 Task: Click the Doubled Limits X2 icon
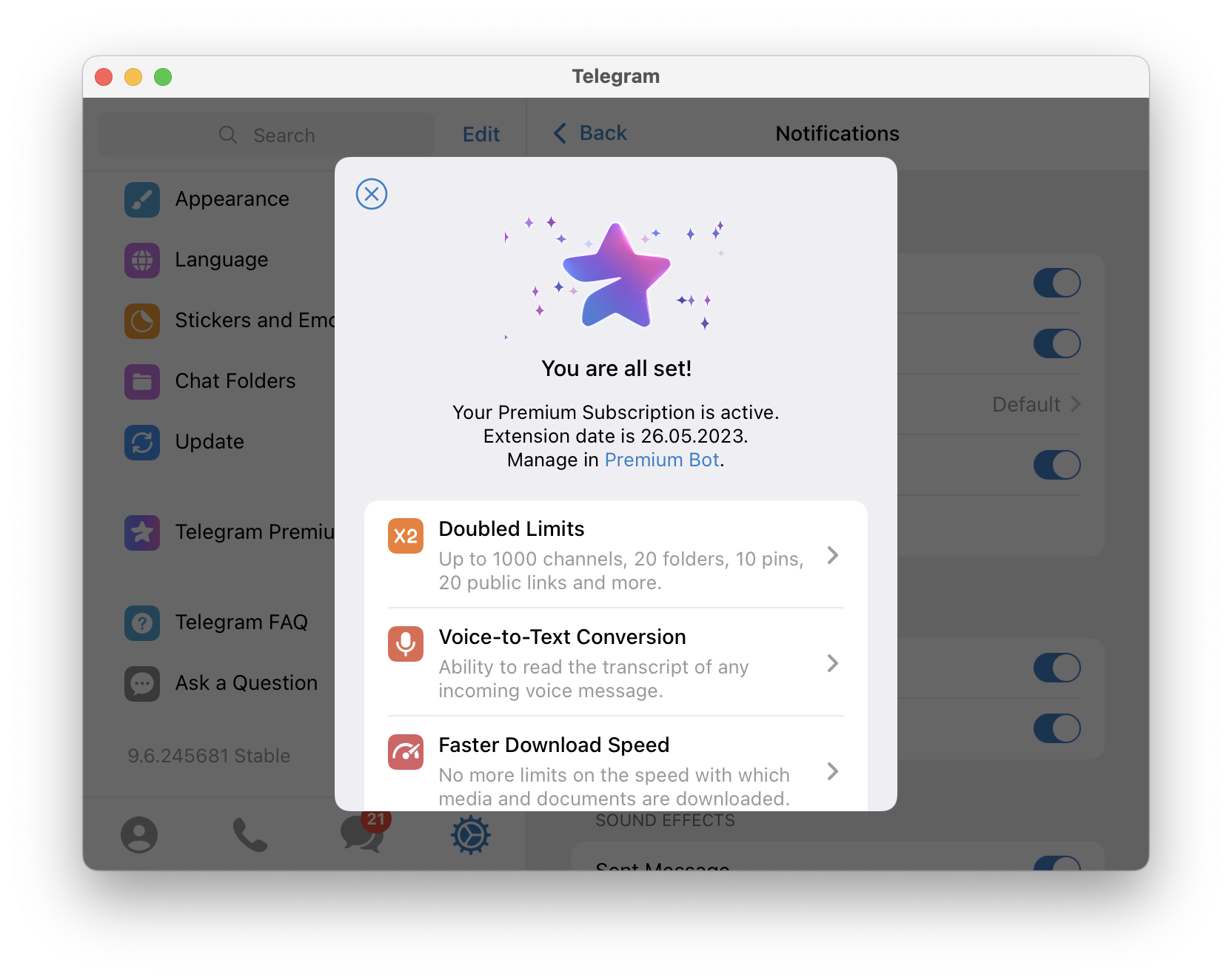point(406,536)
